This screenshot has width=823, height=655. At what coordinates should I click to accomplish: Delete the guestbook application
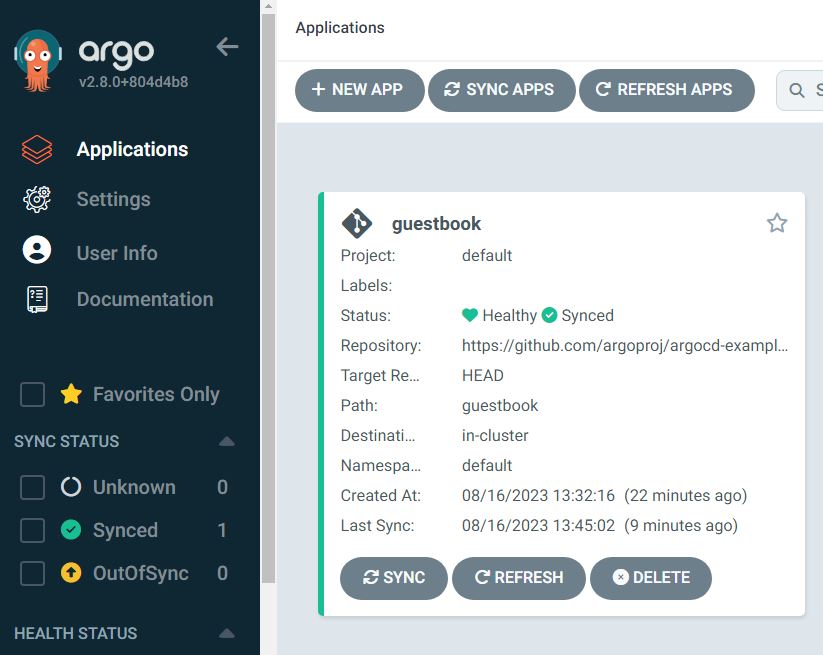[651, 578]
